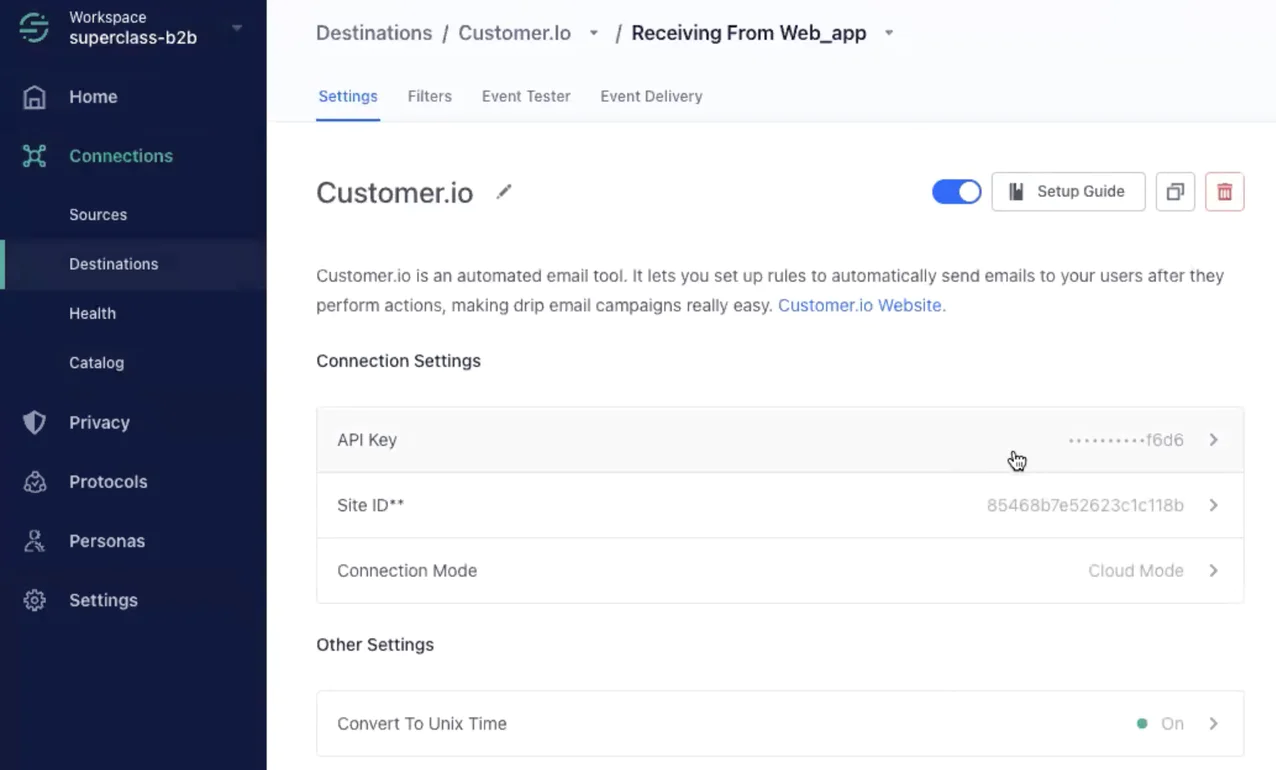Click the Connections nodes icon

(x=34, y=156)
